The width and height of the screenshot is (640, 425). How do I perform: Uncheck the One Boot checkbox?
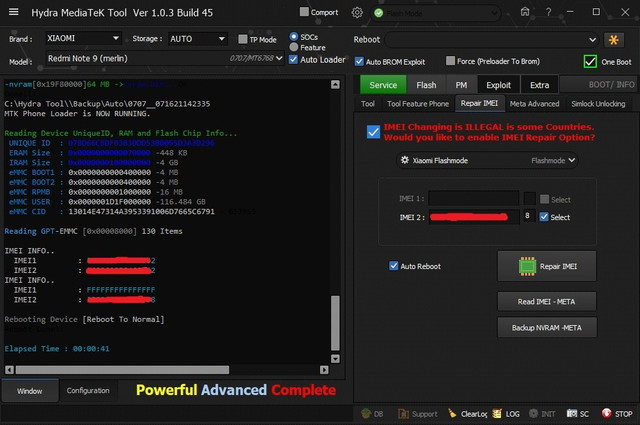pyautogui.click(x=590, y=61)
